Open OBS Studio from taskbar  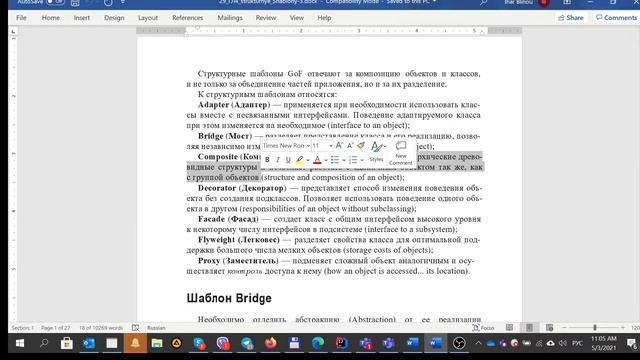tap(459, 343)
